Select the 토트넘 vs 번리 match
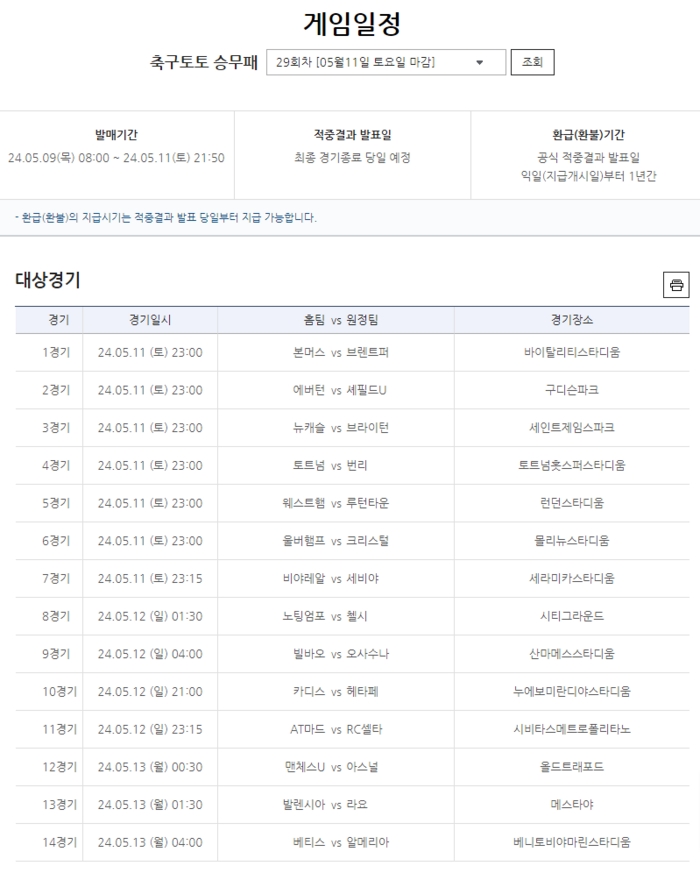700x873 pixels. (336, 465)
